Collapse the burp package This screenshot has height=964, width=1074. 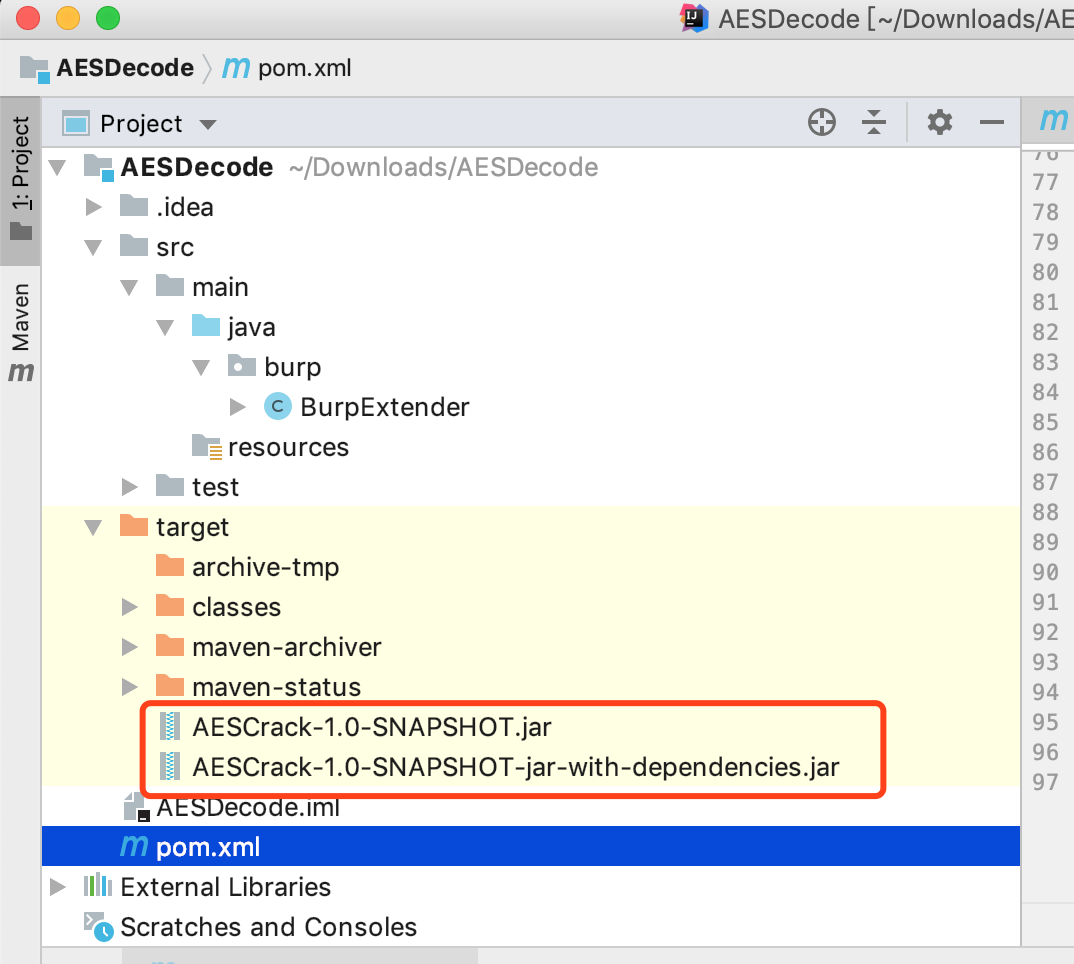[201, 367]
